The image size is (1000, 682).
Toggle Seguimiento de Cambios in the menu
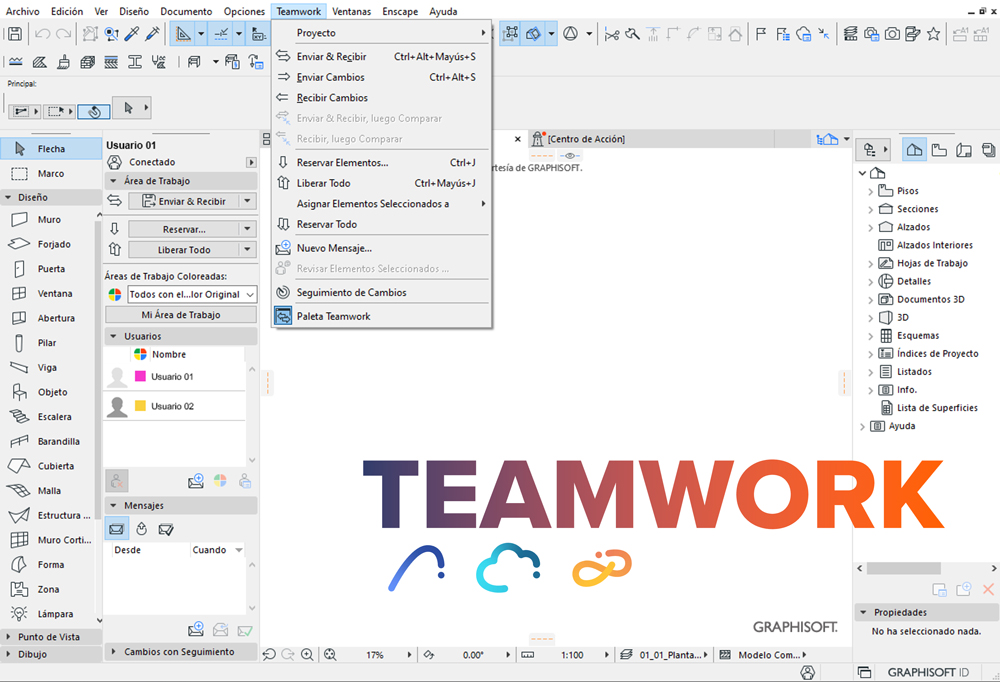351,293
